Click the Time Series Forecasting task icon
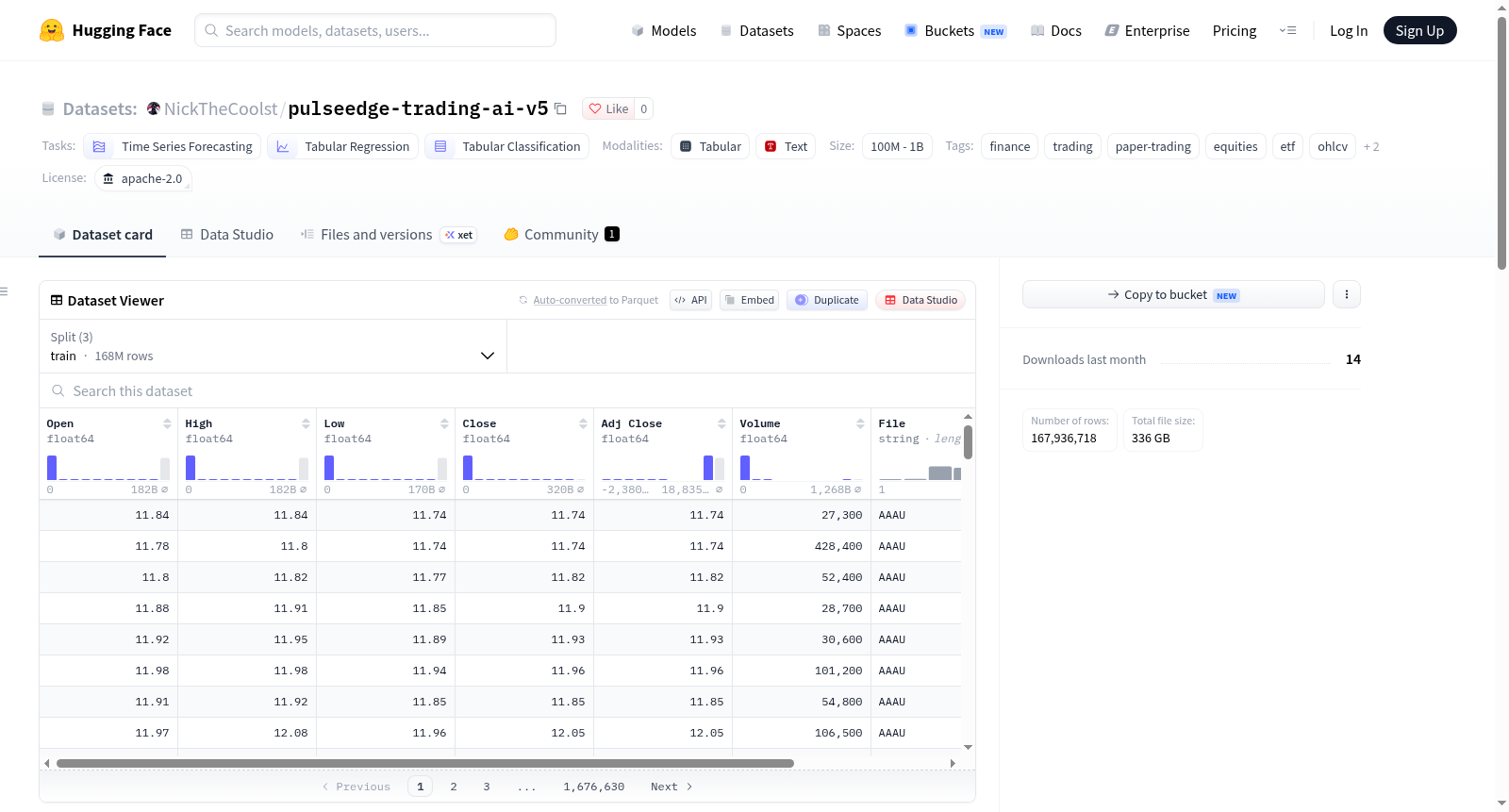 pyautogui.click(x=99, y=146)
